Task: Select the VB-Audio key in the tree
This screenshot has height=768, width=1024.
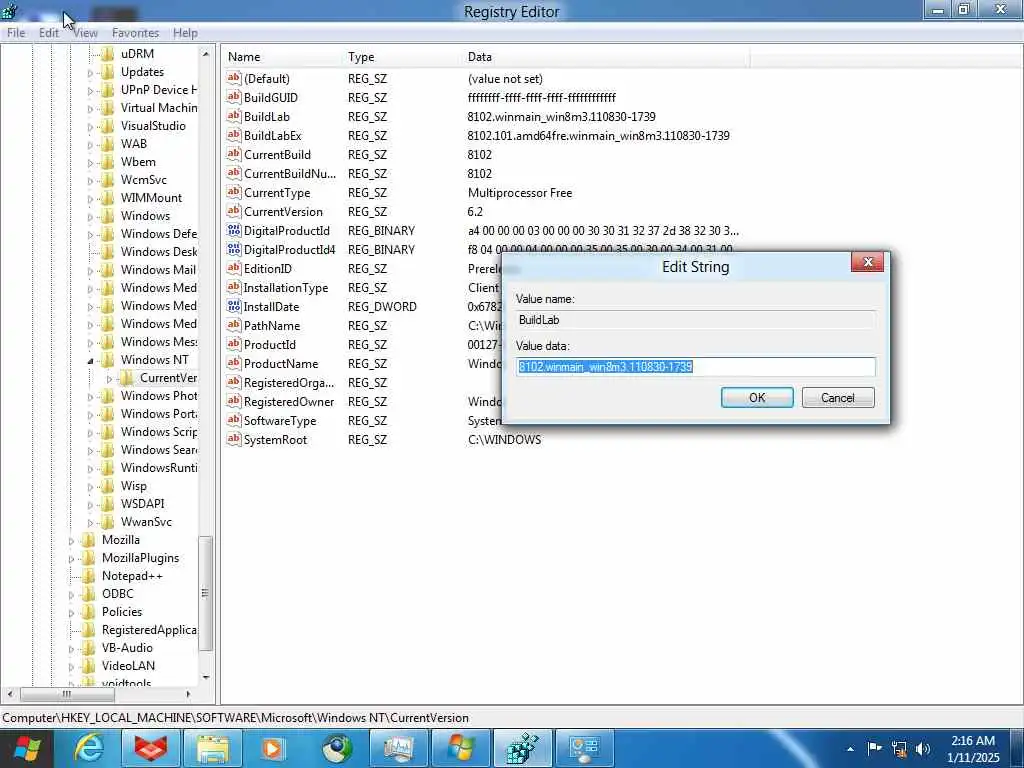Action: click(x=127, y=648)
